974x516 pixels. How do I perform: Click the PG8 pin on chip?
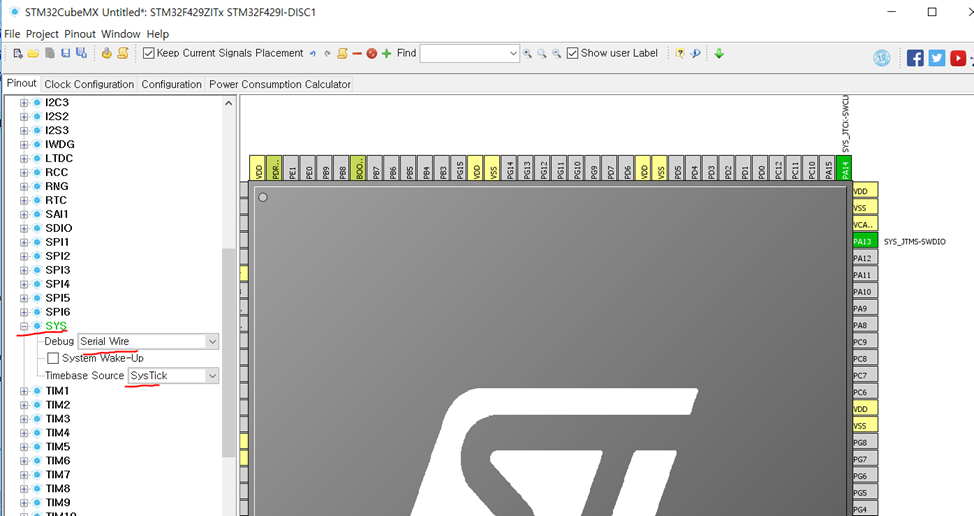pos(865,443)
